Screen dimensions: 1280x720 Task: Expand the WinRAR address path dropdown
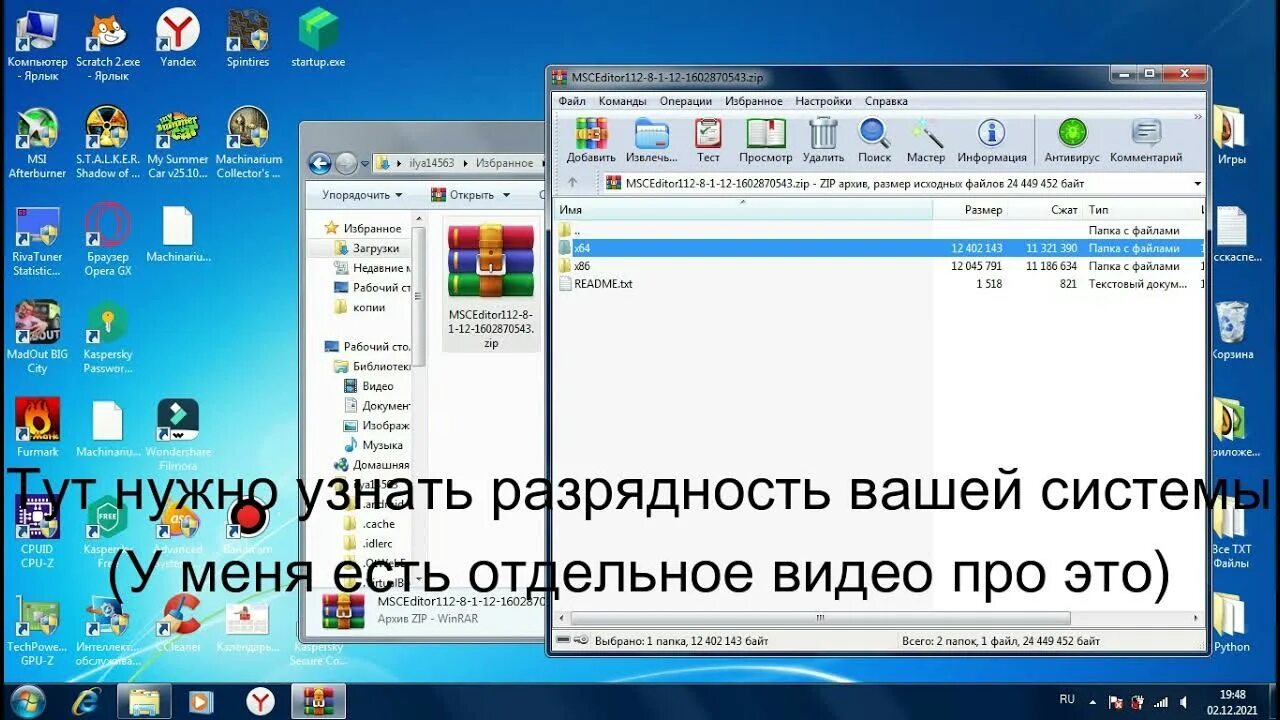tap(1197, 183)
